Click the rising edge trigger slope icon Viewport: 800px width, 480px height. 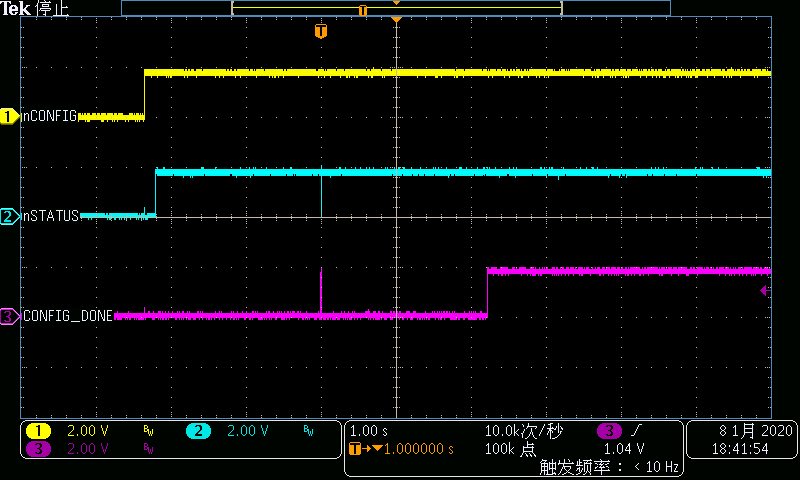(x=636, y=431)
